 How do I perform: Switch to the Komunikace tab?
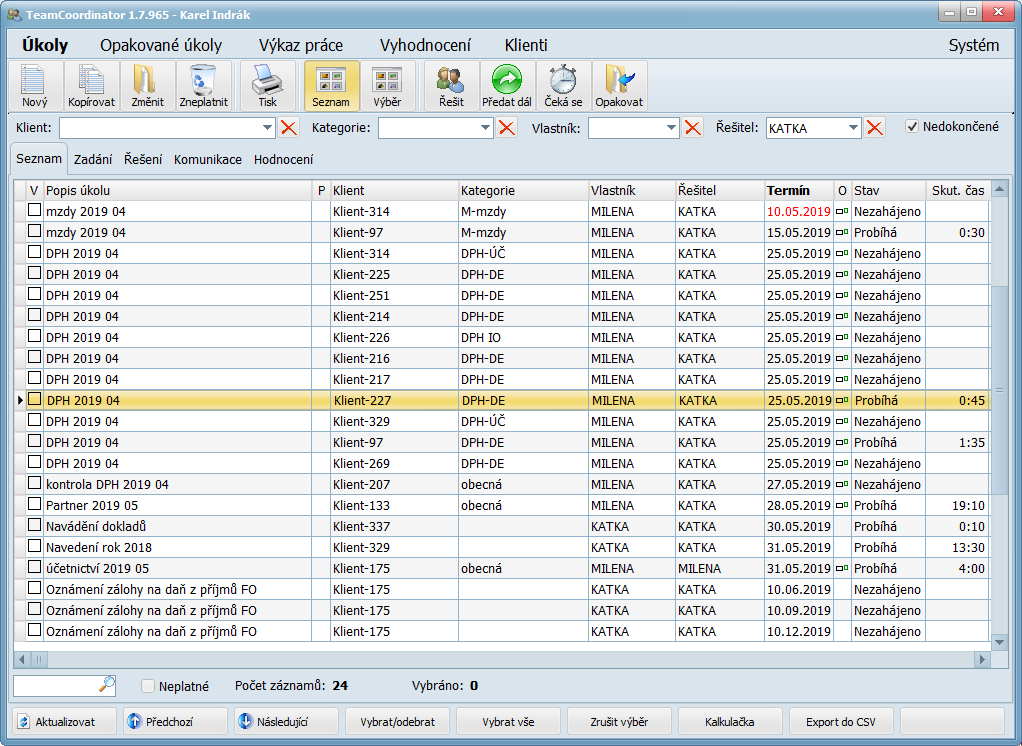pyautogui.click(x=207, y=159)
